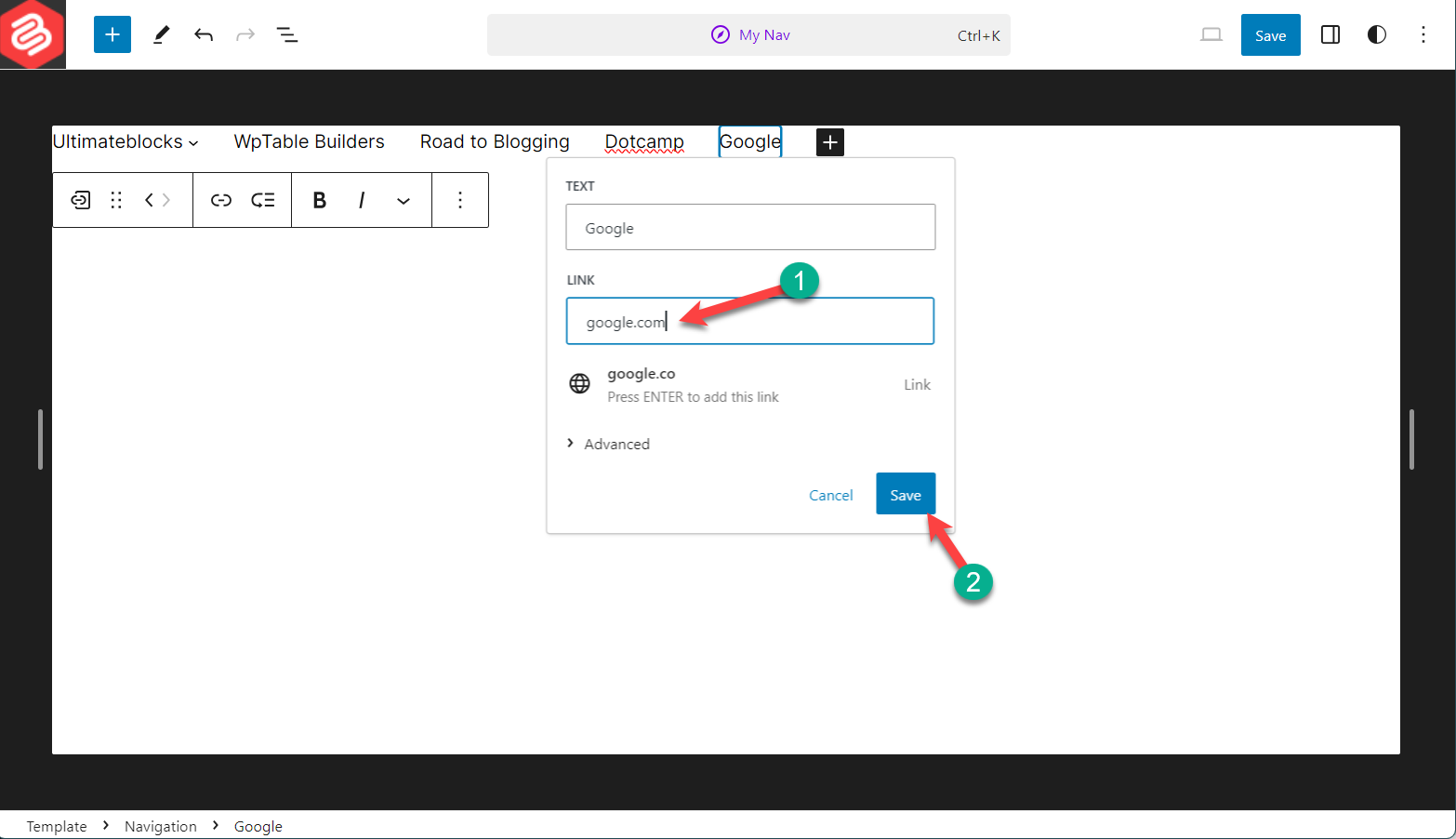Image resolution: width=1456 pixels, height=839 pixels.
Task: Click the top bar Save button
Action: 1270,34
